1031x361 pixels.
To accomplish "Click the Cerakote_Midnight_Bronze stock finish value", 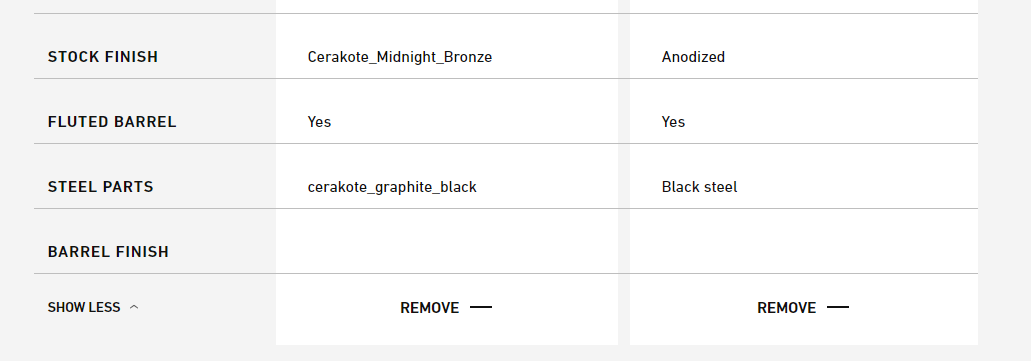I will click(x=400, y=57).
